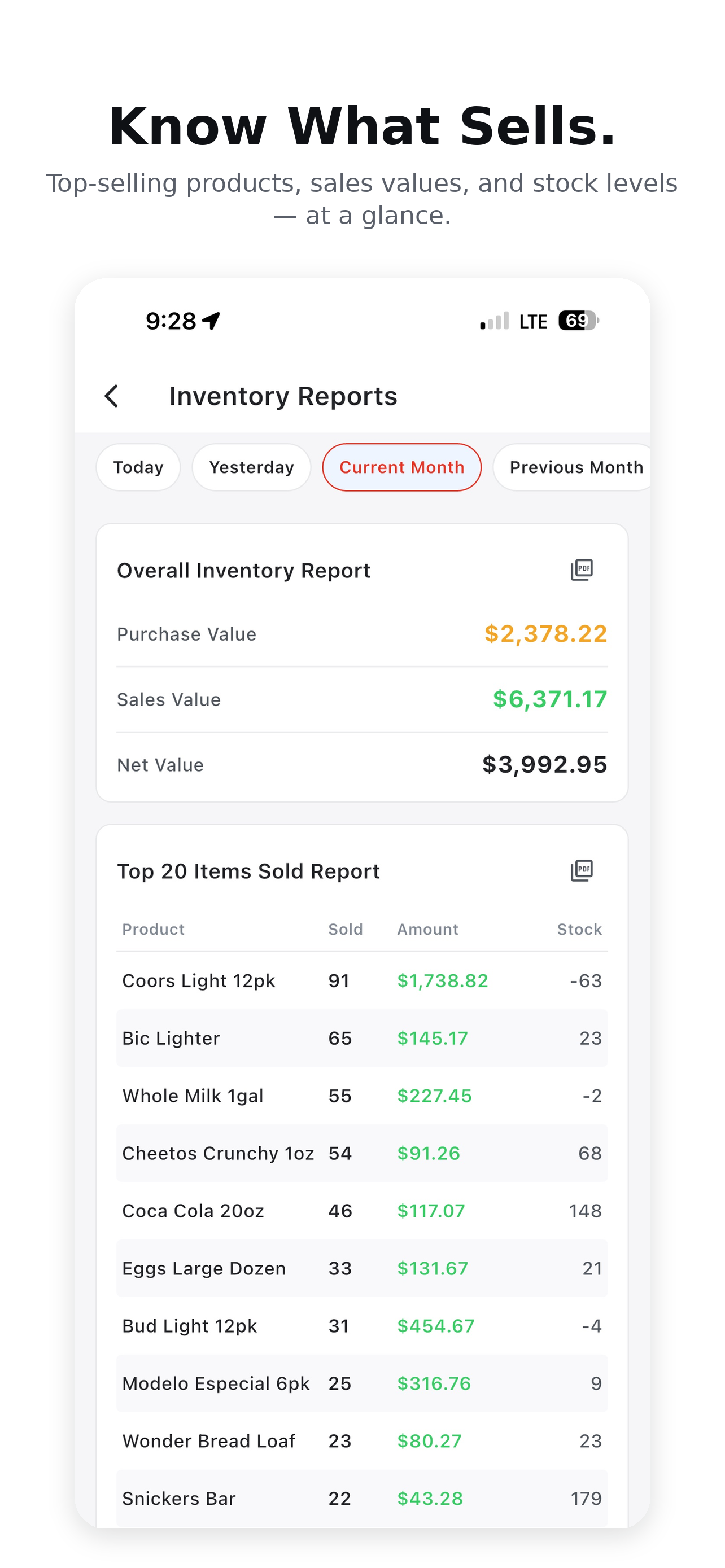Image resolution: width=725 pixels, height=1568 pixels.
Task: Tap the Amount column header
Action: [x=428, y=929]
